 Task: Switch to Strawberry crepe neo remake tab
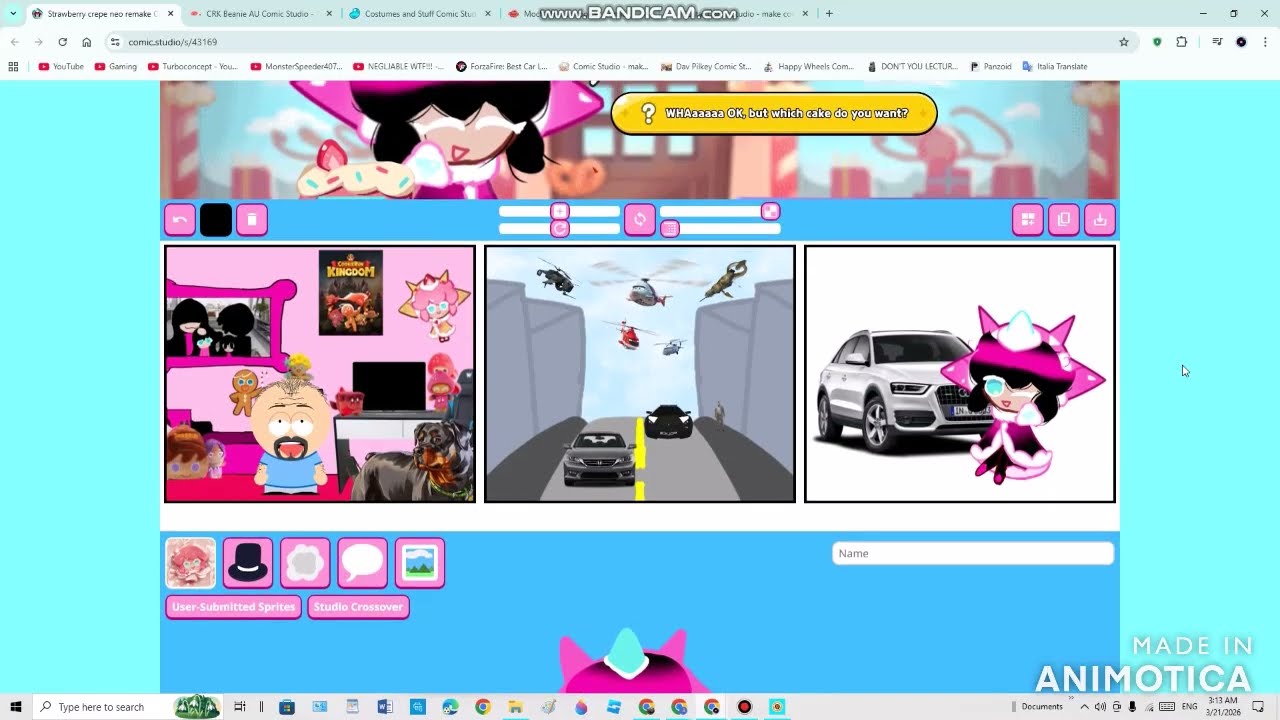100,14
